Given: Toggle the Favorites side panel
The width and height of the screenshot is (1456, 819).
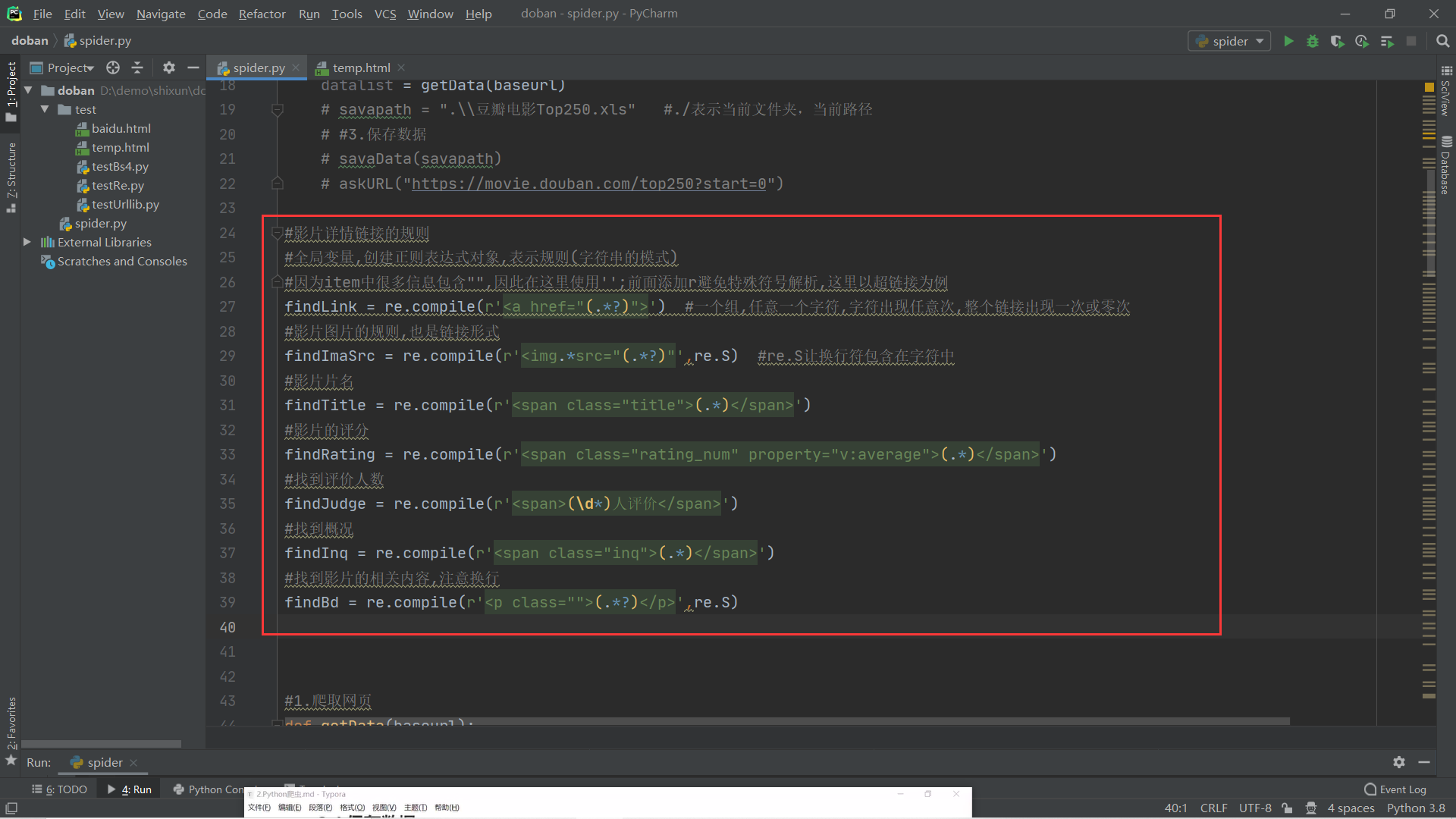Looking at the screenshot, I should [x=11, y=724].
